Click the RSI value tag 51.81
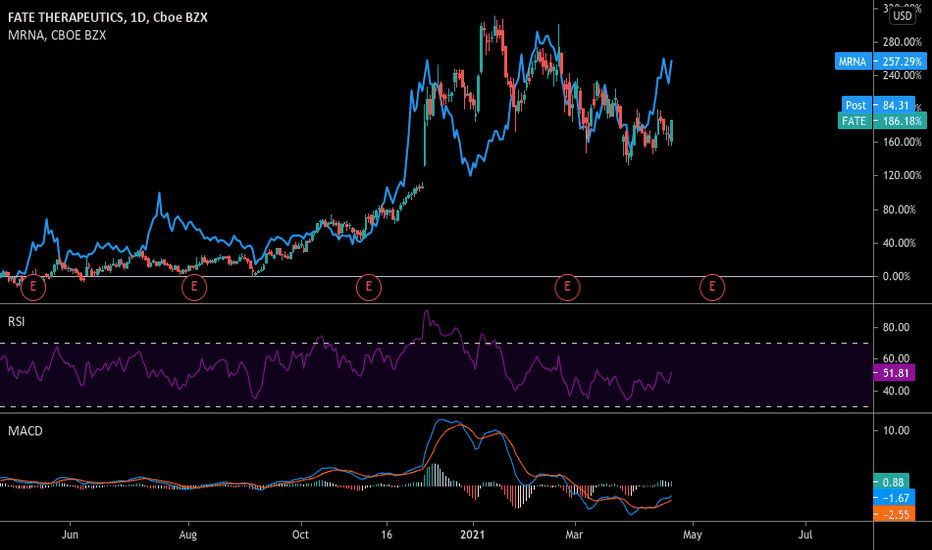Image resolution: width=932 pixels, height=550 pixels. click(894, 373)
